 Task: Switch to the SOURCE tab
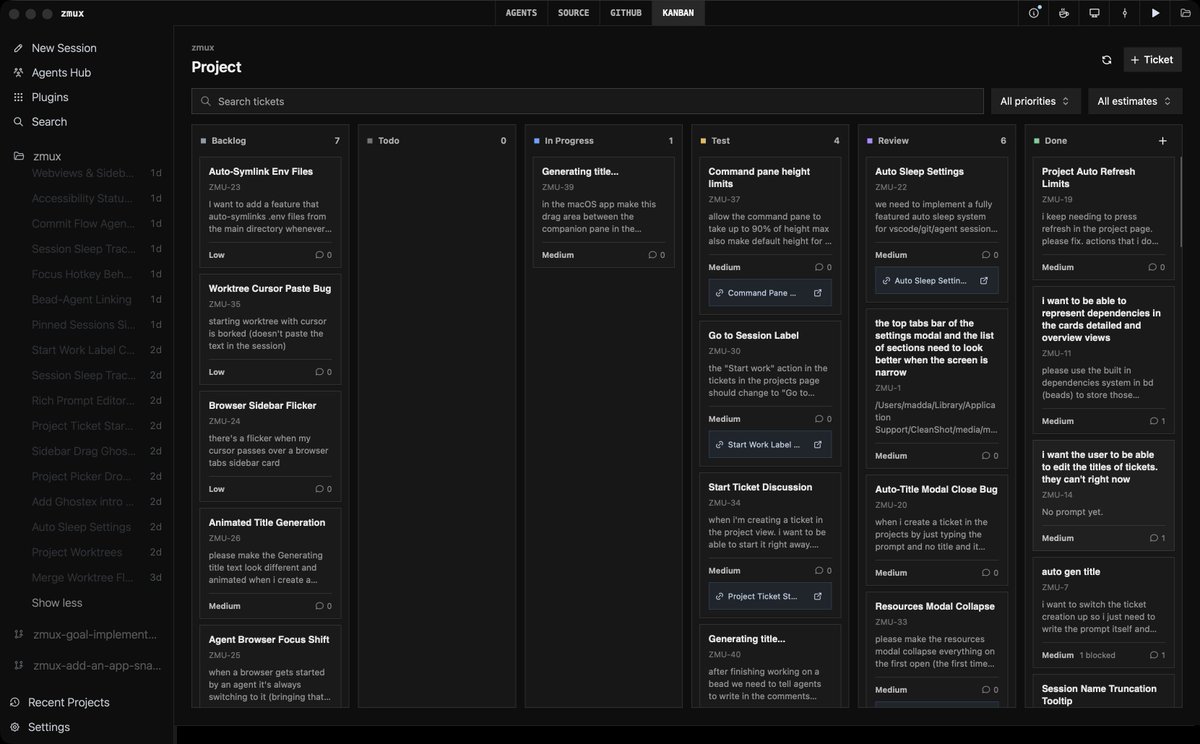(573, 13)
